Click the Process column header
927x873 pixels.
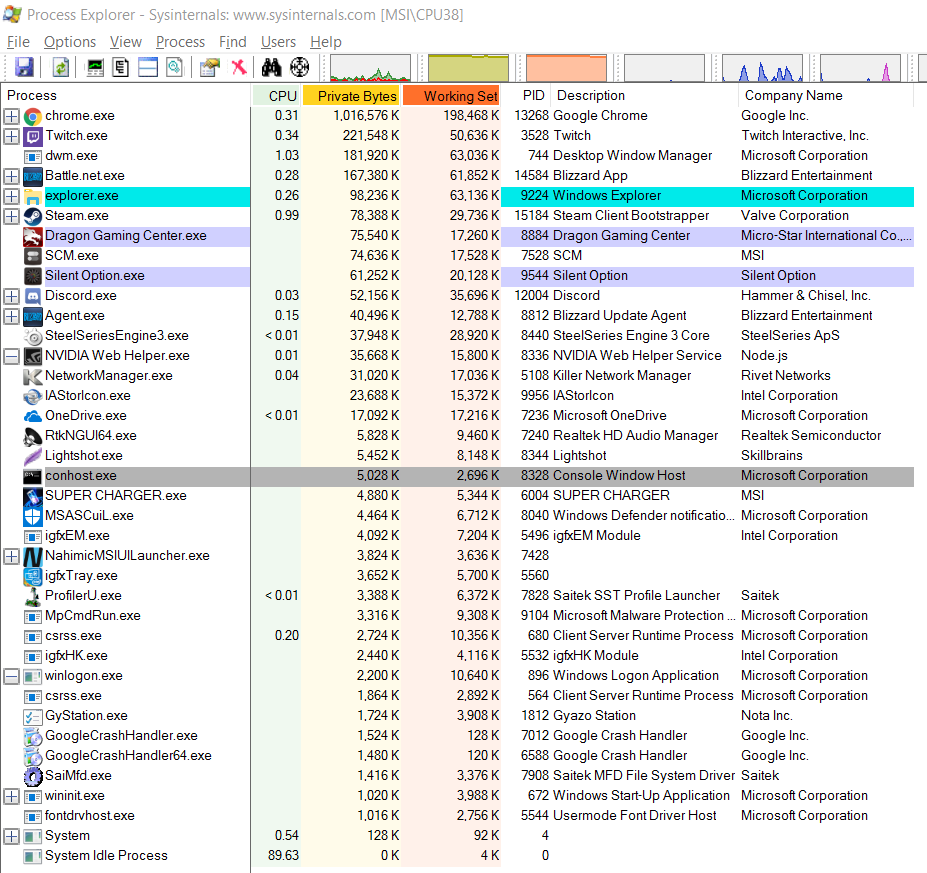126,96
